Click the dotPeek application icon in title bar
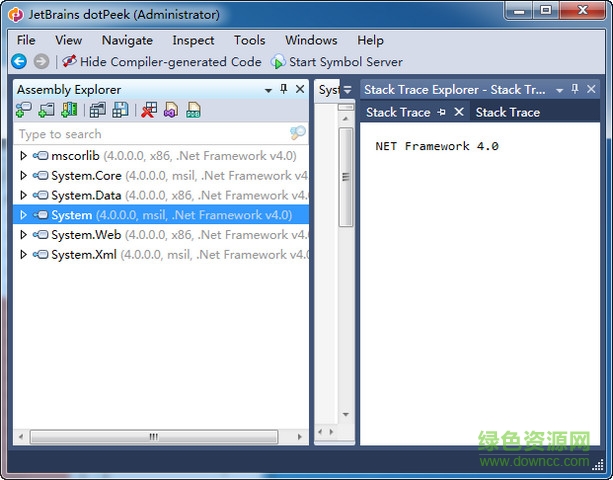Image resolution: width=613 pixels, height=480 pixels. [x=16, y=15]
